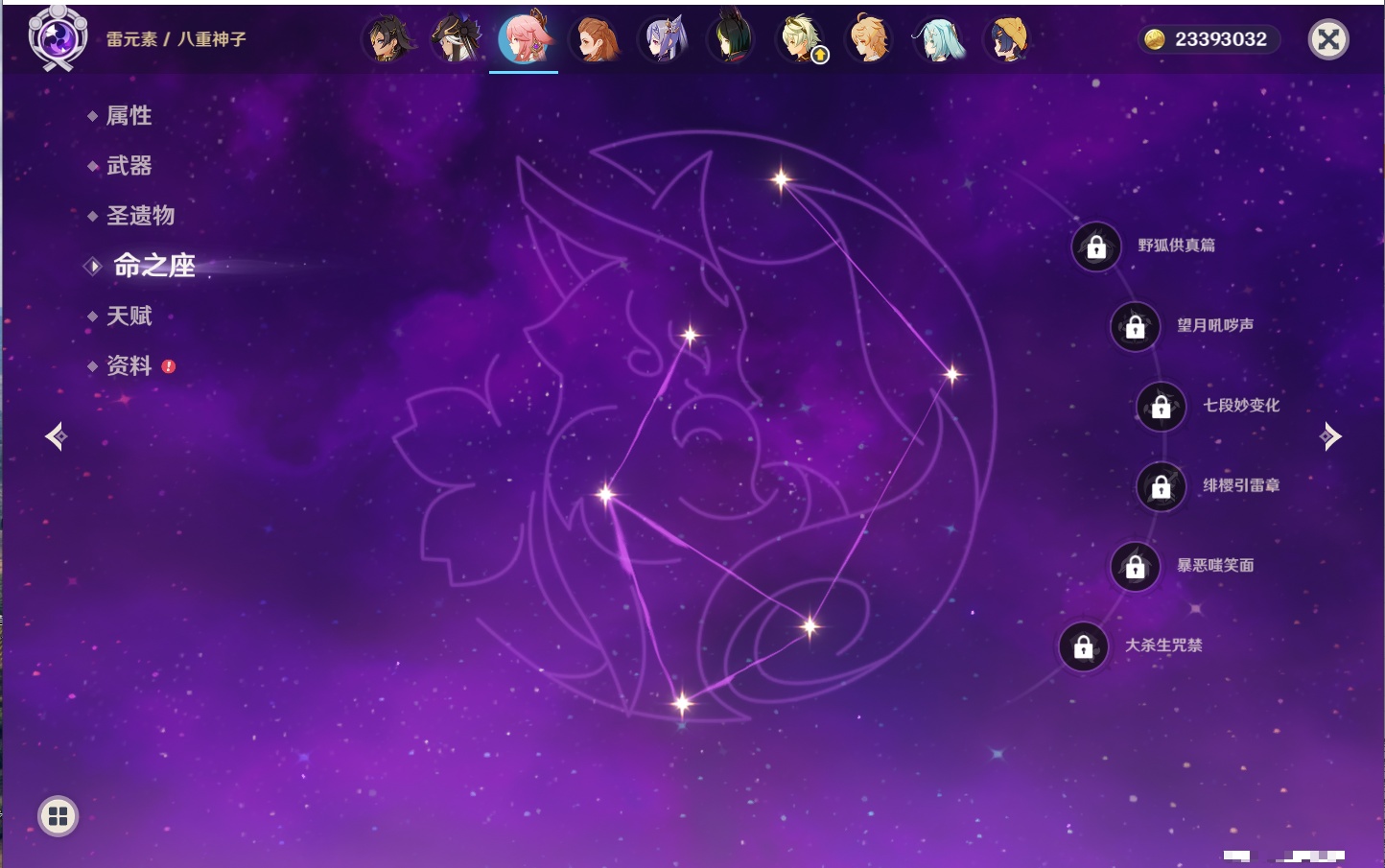Viewport: 1385px width, 868px height.
Task: Click the Mora coin icon
Action: (1155, 39)
